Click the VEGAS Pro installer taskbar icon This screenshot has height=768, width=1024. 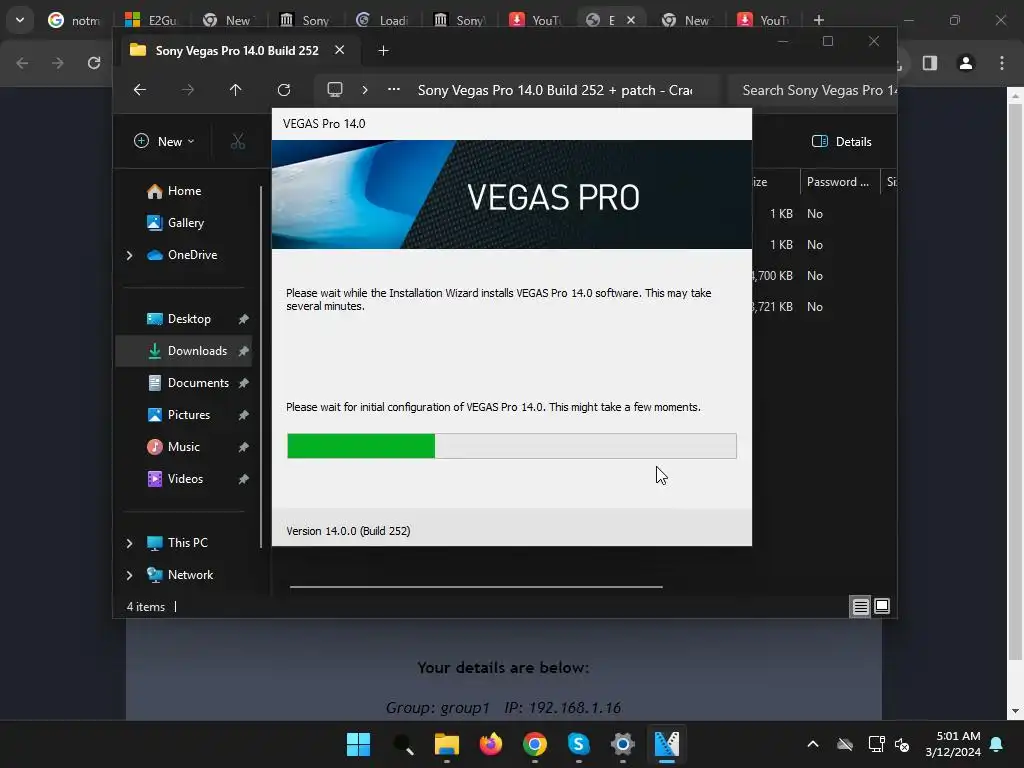[667, 744]
